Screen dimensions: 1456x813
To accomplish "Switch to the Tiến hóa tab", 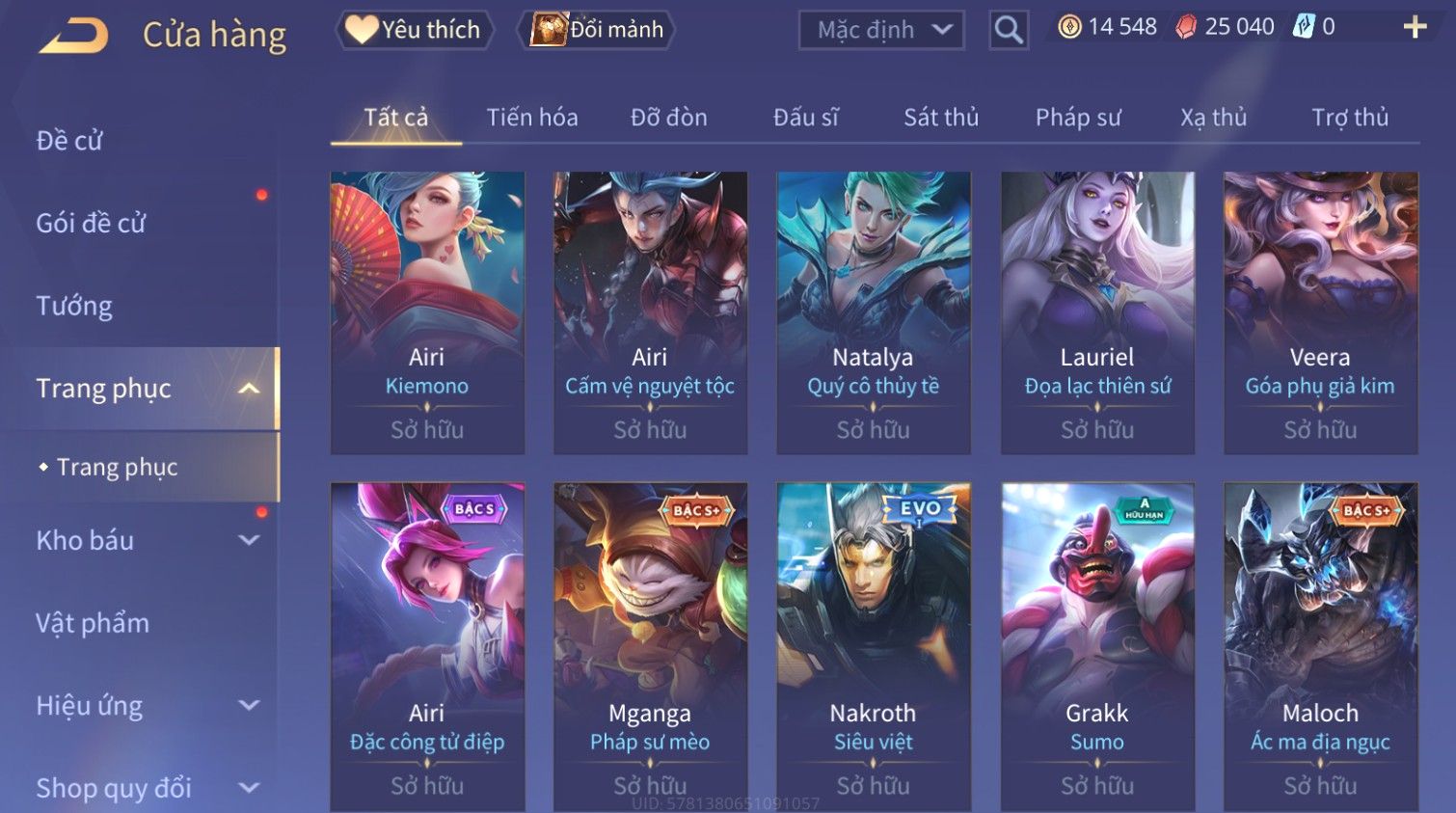I will 532,118.
